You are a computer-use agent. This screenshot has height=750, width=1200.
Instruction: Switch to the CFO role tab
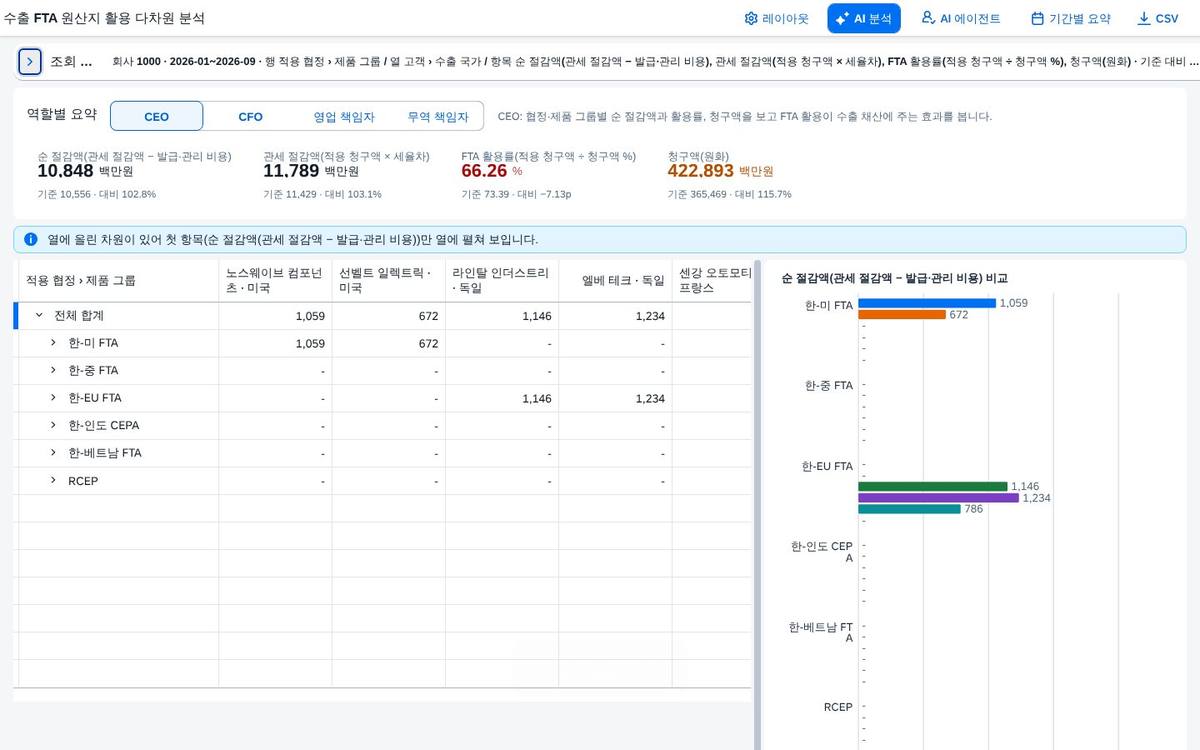pyautogui.click(x=250, y=116)
